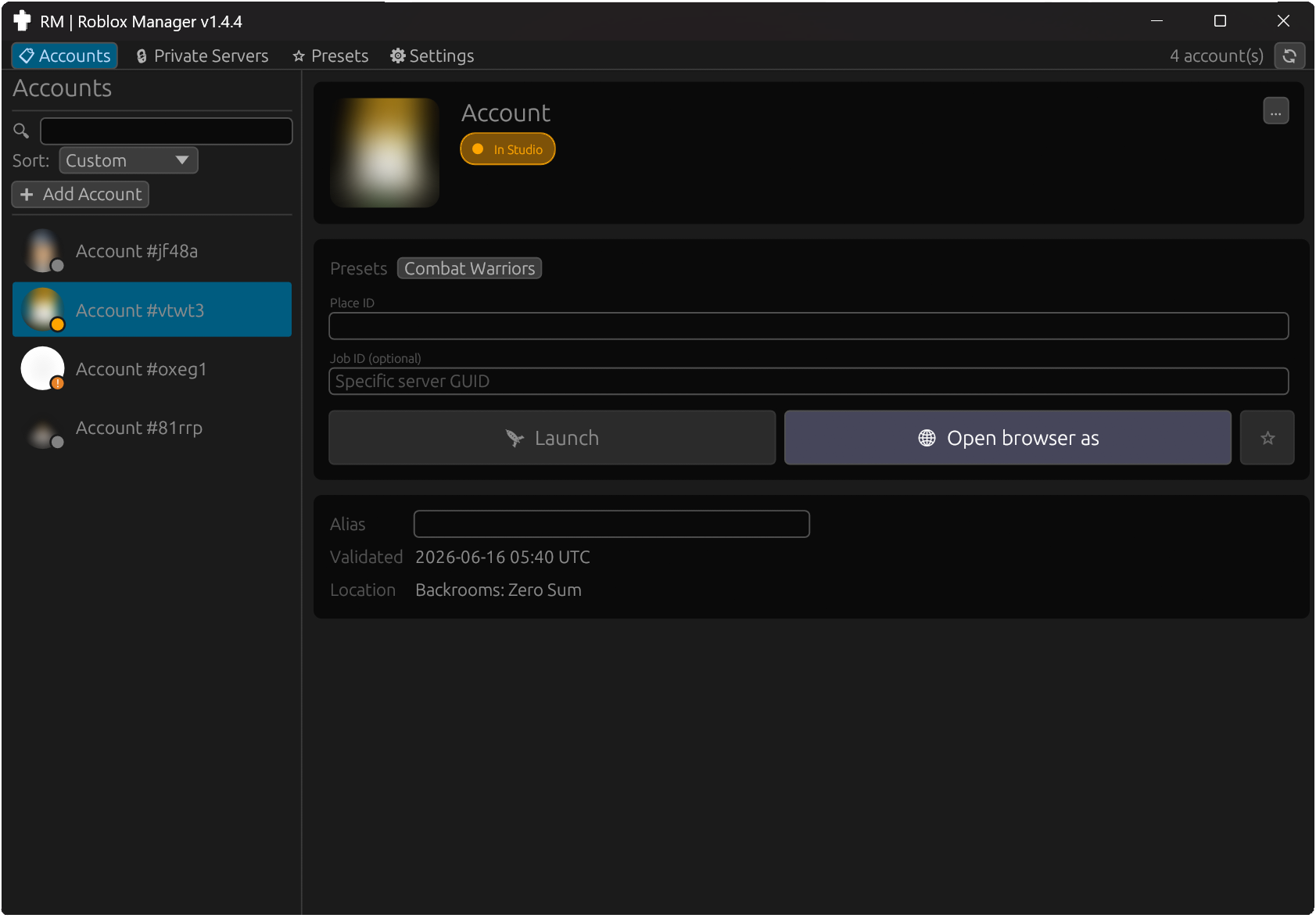Click the 4 account(s) counter
1316x918 pixels.
(1217, 56)
